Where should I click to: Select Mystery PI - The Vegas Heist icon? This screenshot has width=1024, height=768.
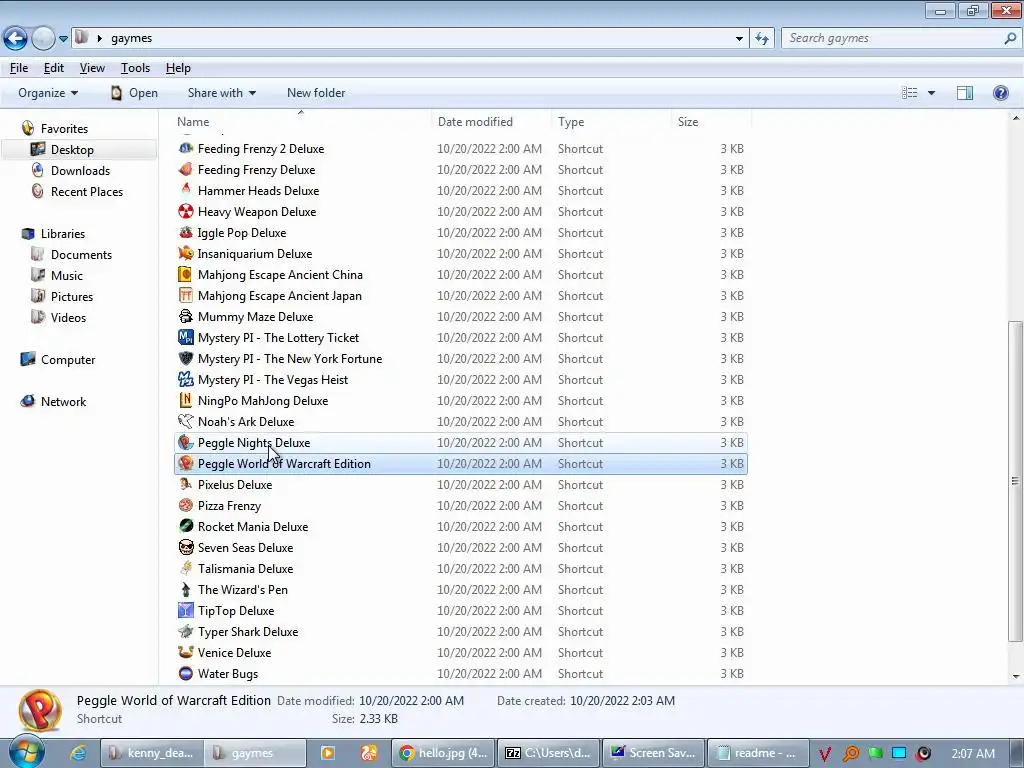pos(186,379)
